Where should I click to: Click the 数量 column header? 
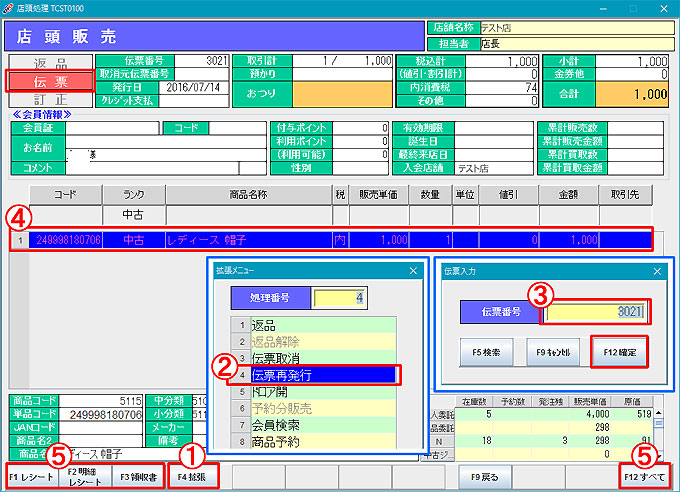pyautogui.click(x=430, y=195)
